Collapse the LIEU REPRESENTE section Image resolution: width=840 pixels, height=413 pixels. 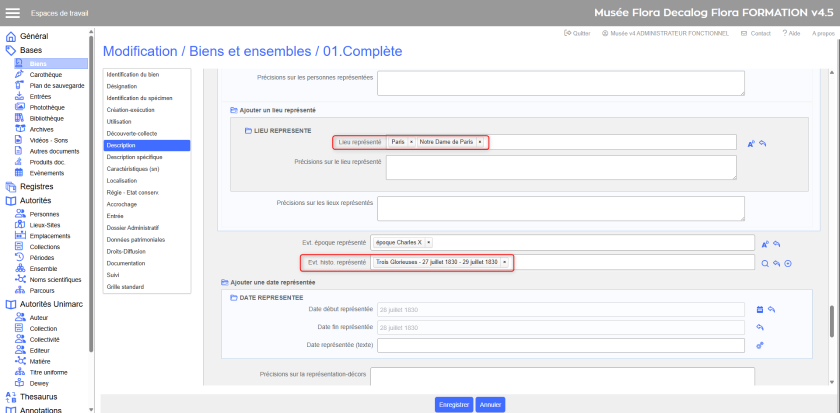[249, 131]
